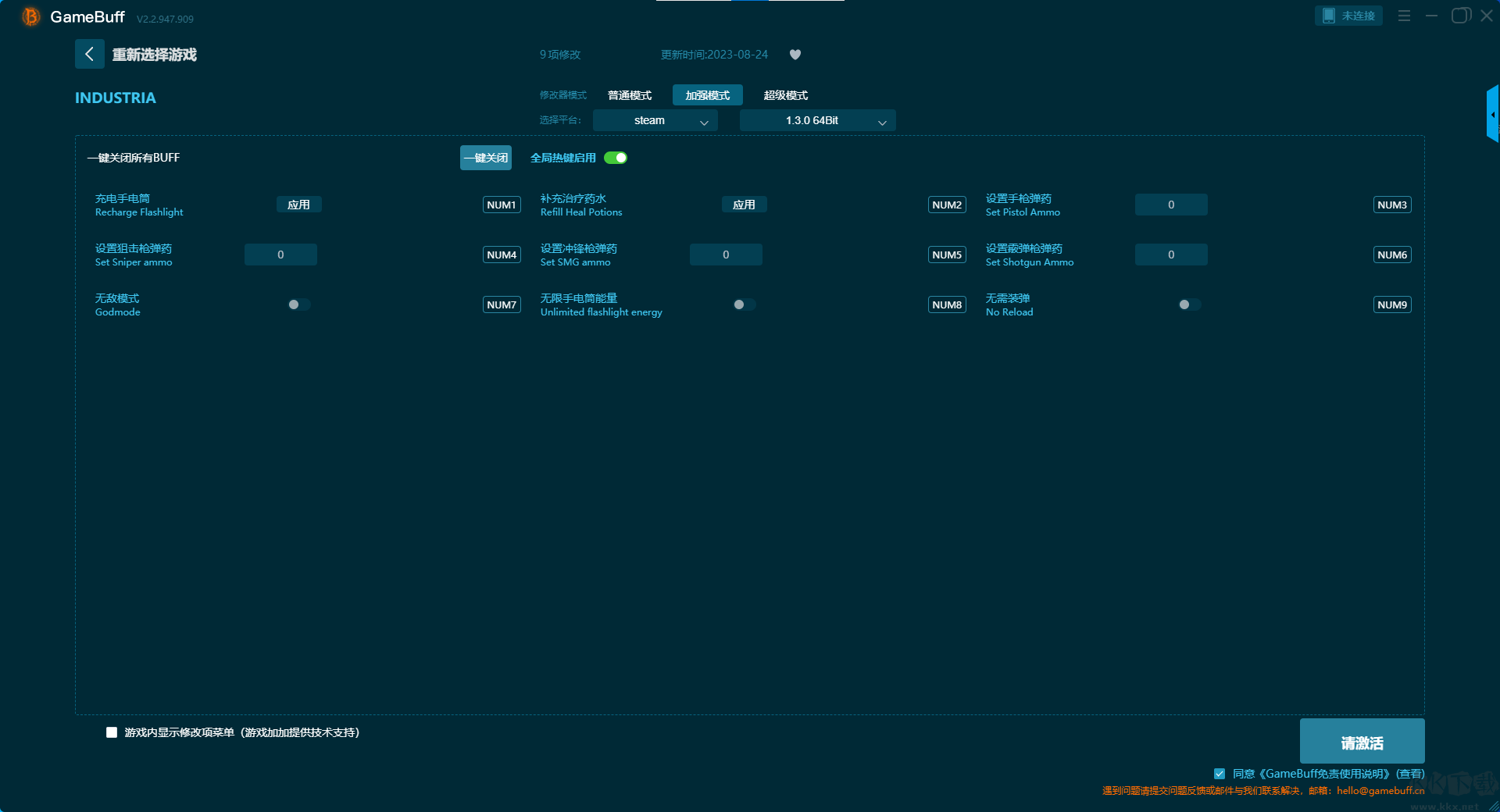Click the 请激活 activate button

point(1362,741)
